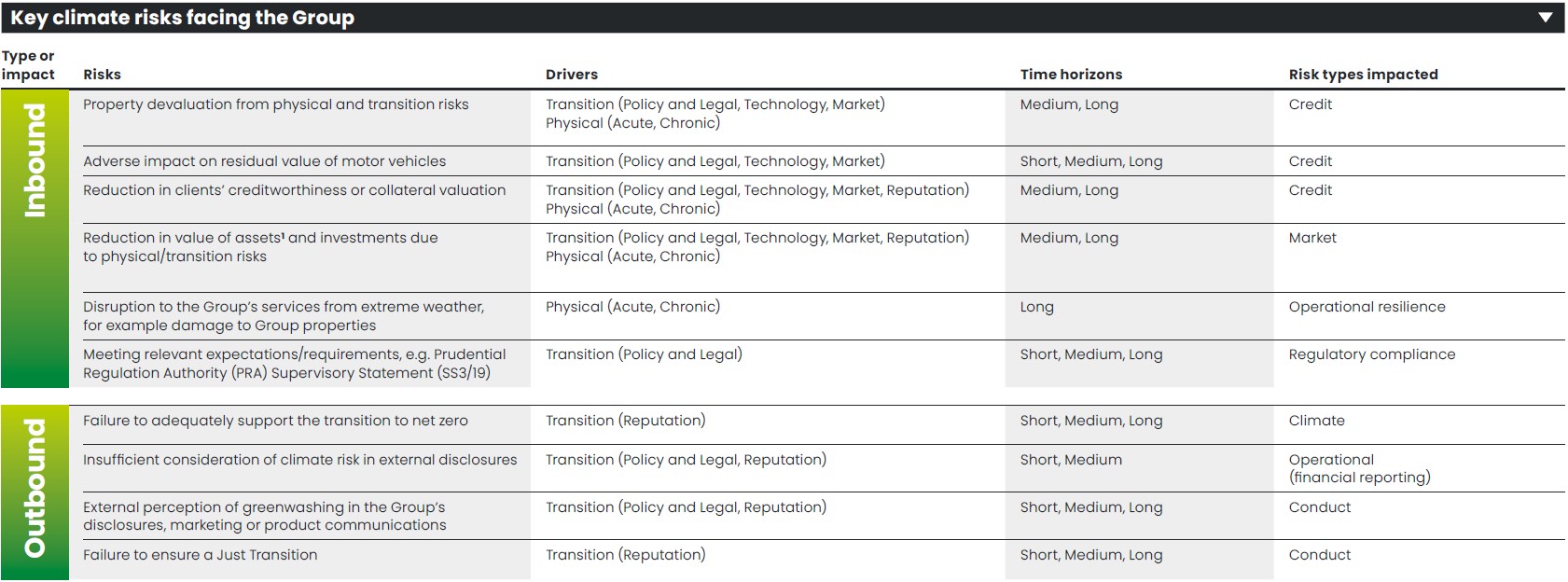Select the Property devaluation risk row

275,104
